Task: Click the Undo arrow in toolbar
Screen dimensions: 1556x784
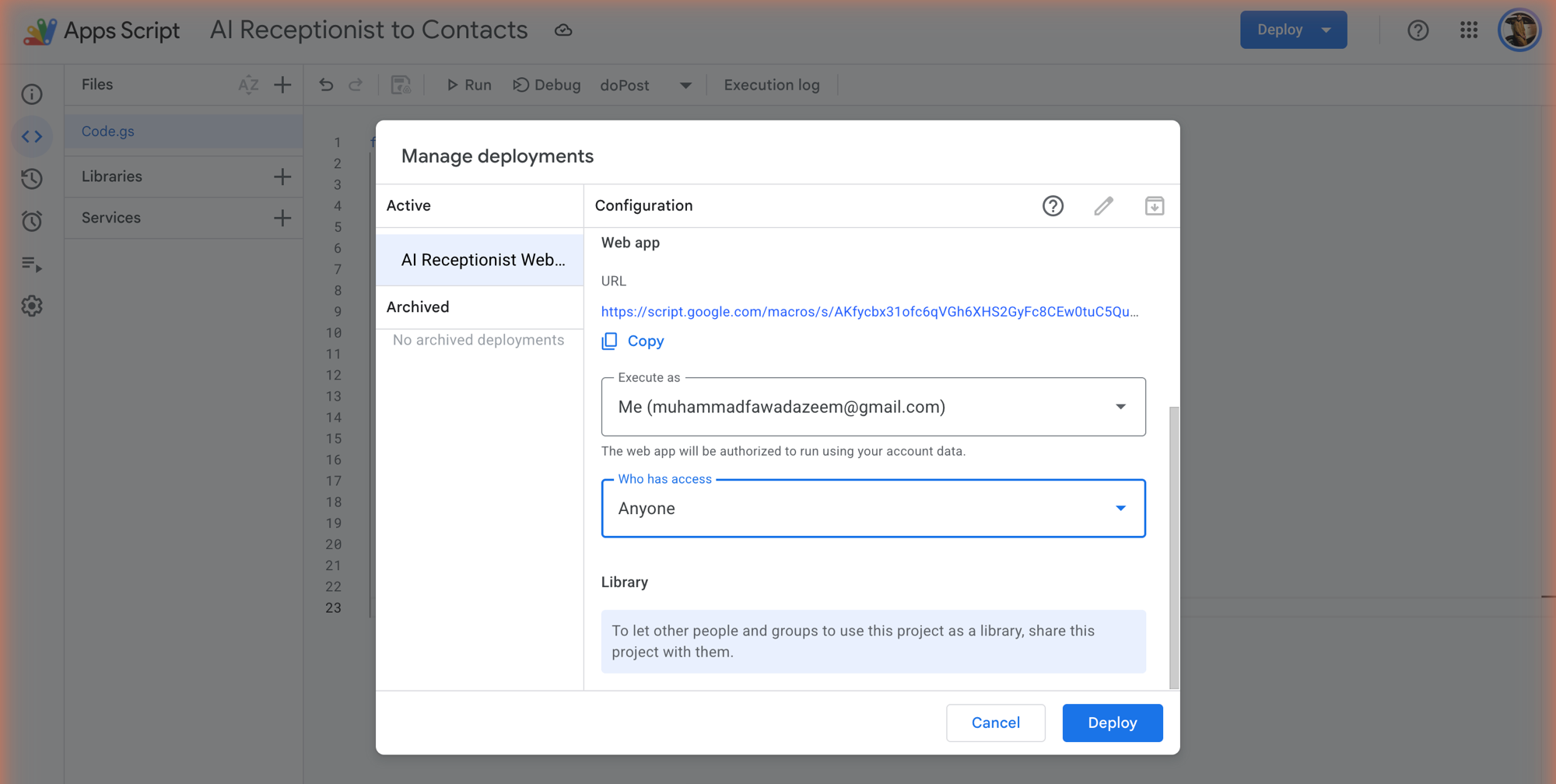Action: [x=326, y=85]
